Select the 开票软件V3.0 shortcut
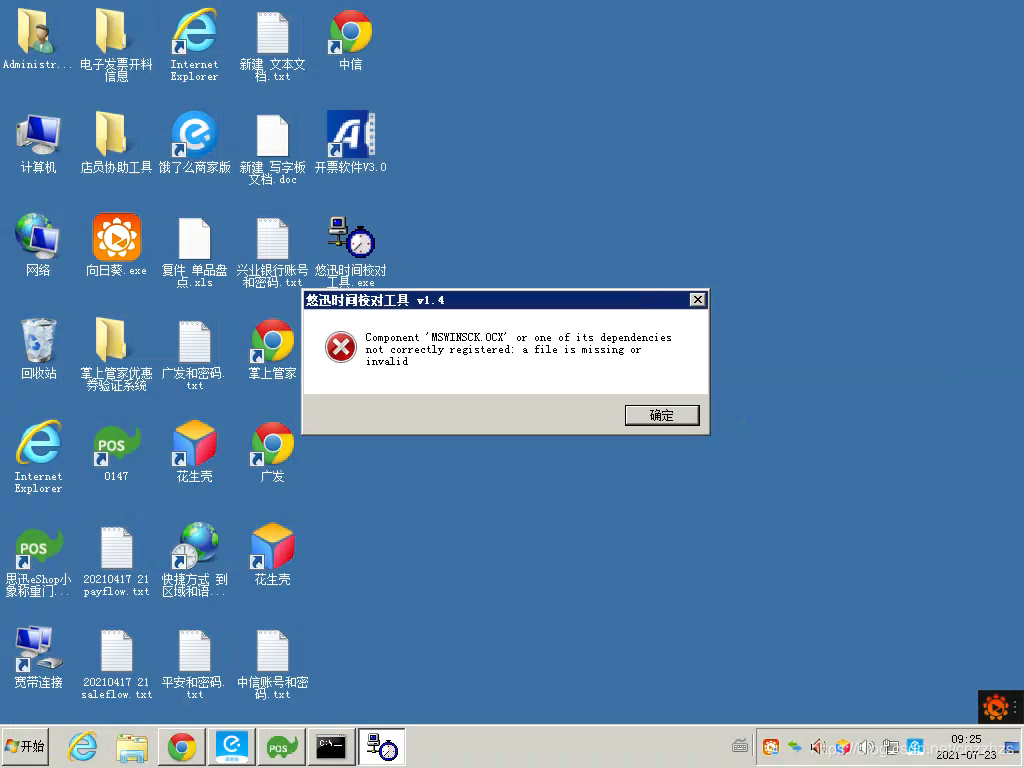 pos(351,142)
